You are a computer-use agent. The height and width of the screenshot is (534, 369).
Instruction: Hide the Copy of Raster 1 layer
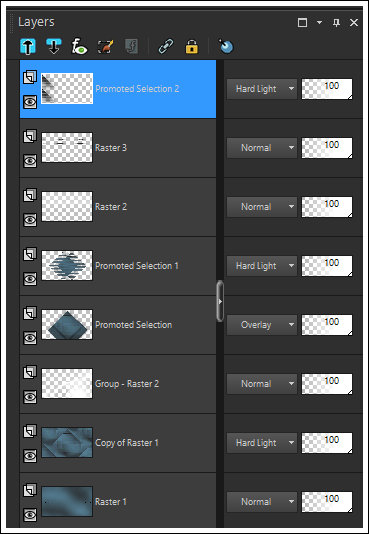tap(30, 456)
